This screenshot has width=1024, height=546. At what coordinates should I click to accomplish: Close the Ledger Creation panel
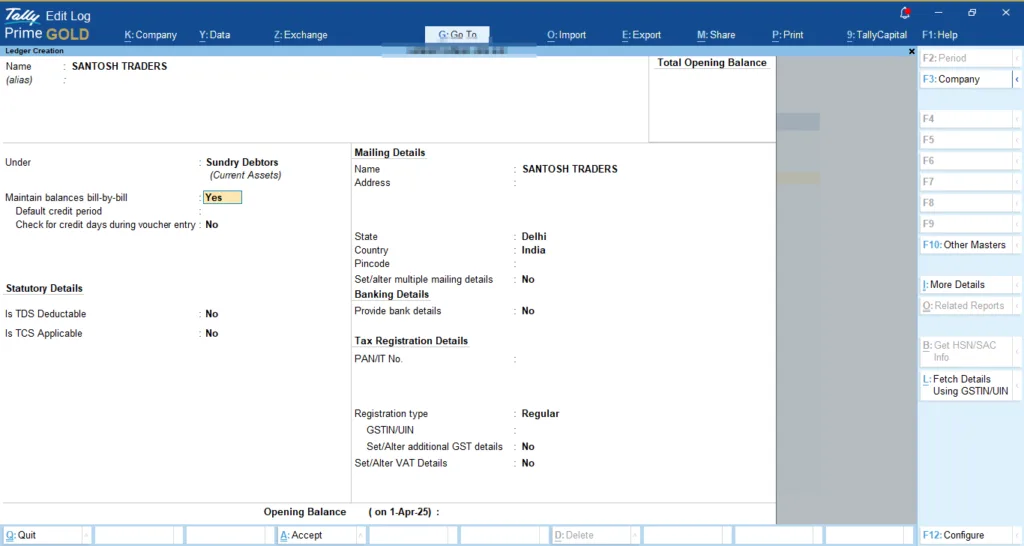click(912, 51)
